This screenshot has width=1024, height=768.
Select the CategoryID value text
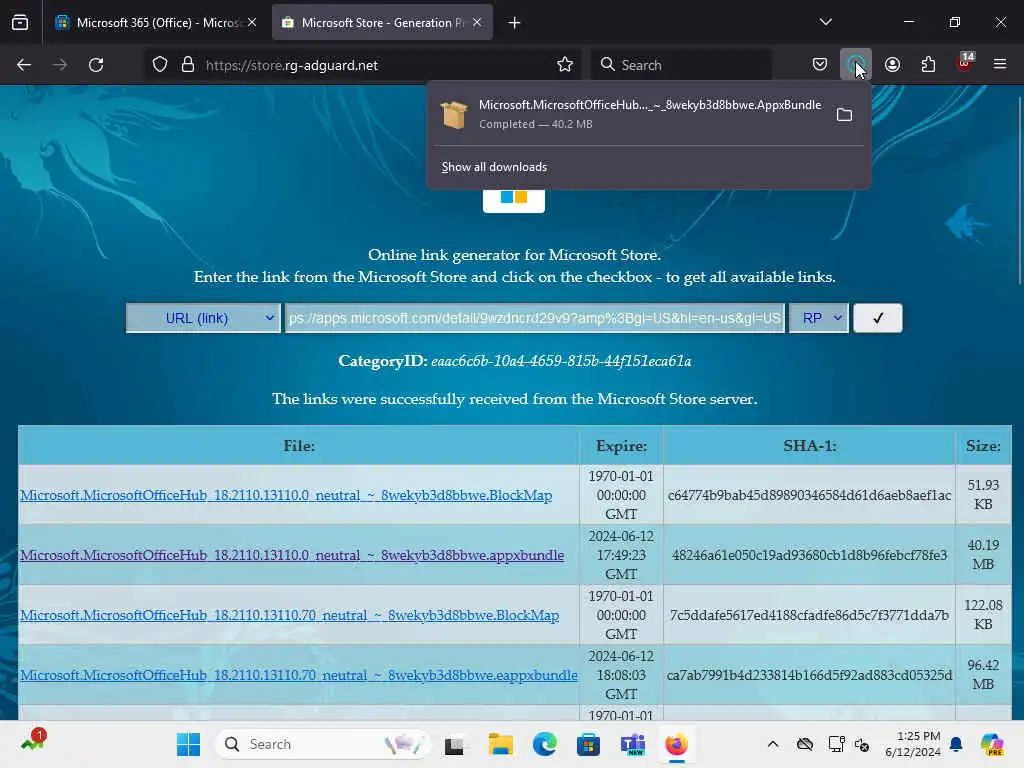pyautogui.click(x=561, y=361)
